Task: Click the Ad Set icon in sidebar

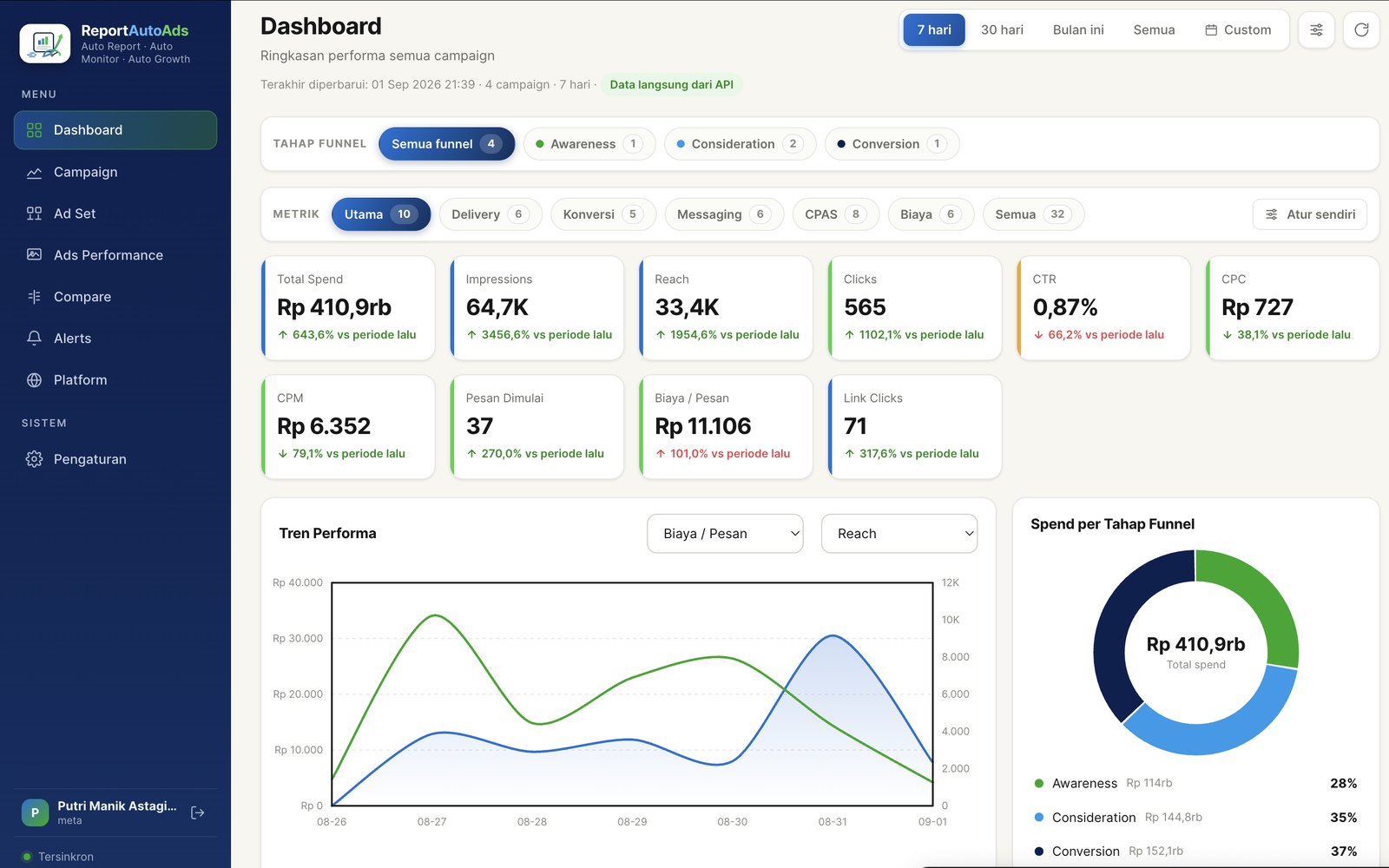Action: tap(34, 214)
